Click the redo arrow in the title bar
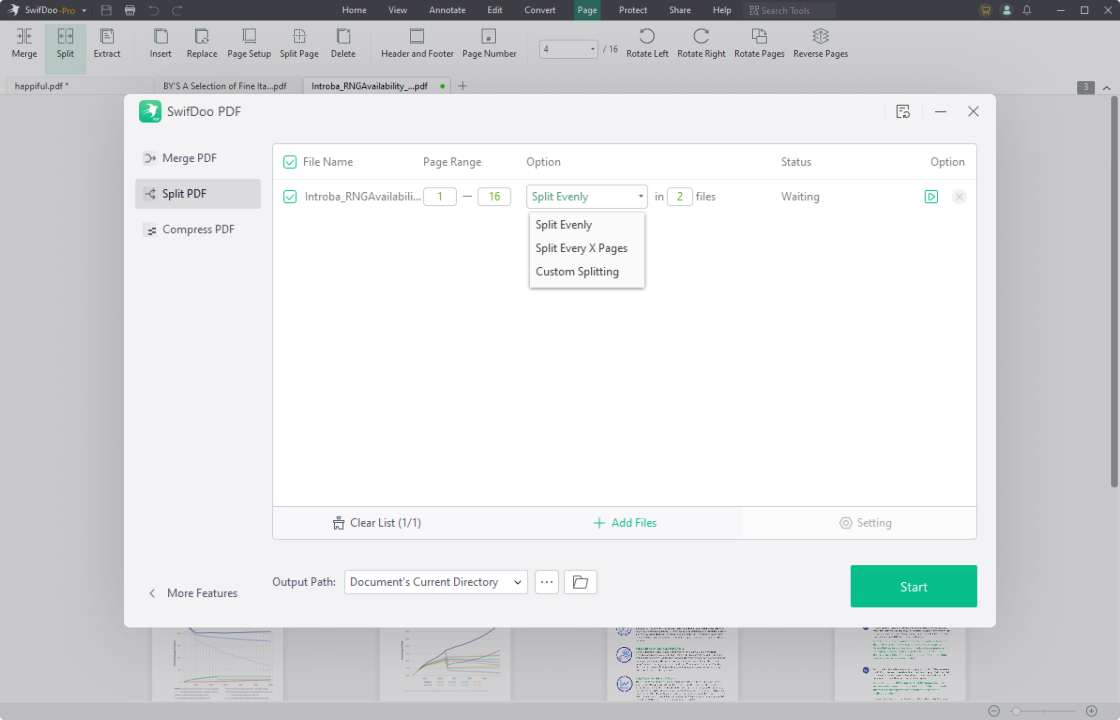Image resolution: width=1120 pixels, height=720 pixels. pyautogui.click(x=177, y=10)
